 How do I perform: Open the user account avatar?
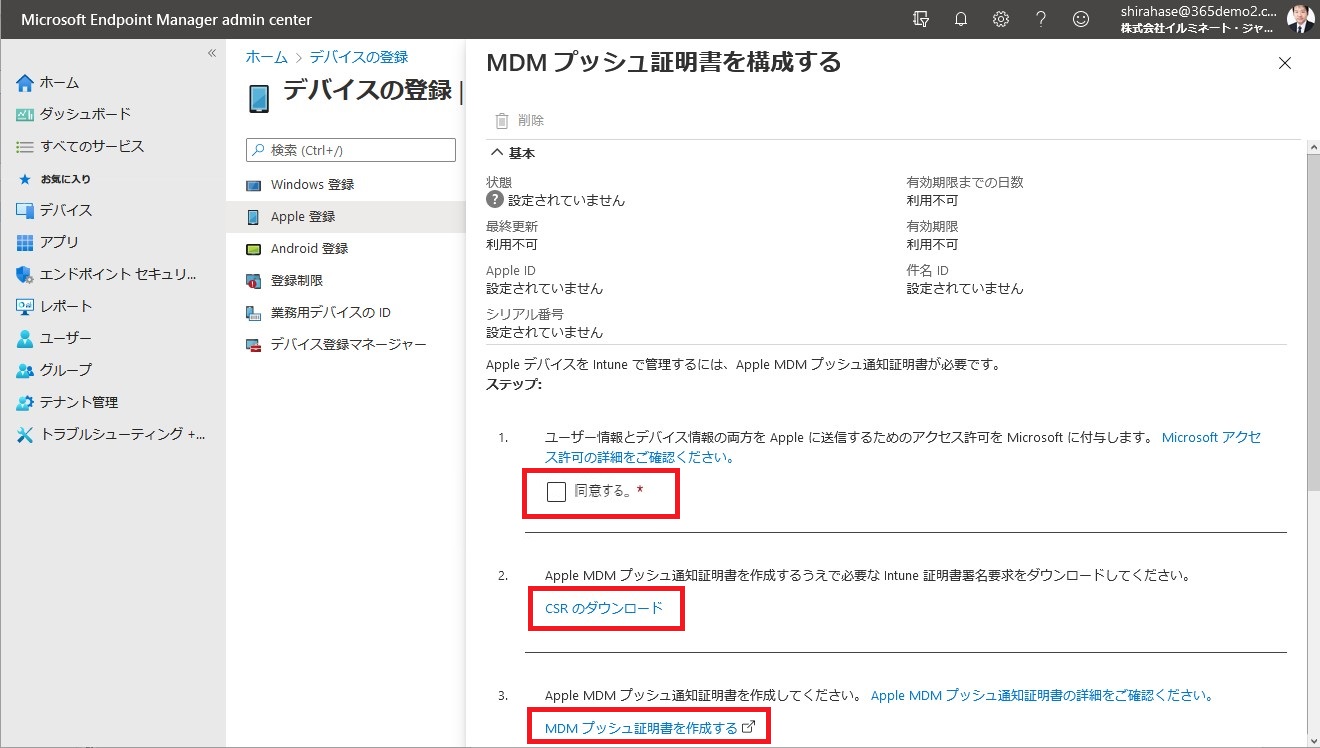pyautogui.click(x=1300, y=19)
